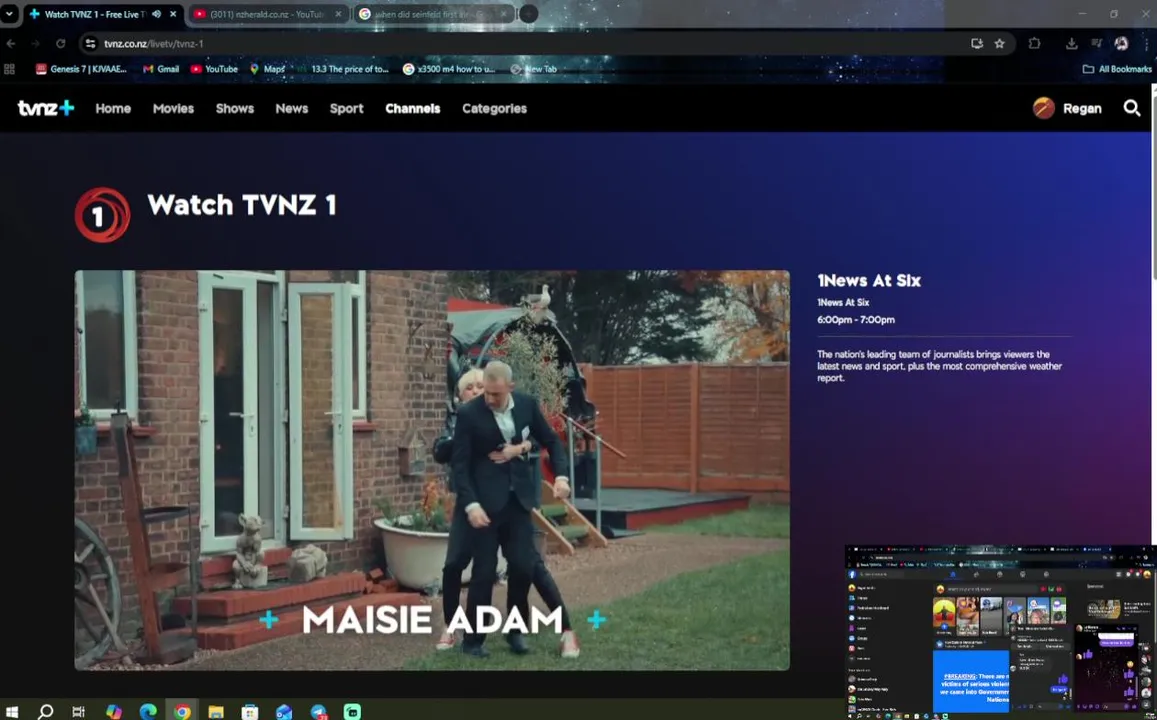Click the 6:00pm - 7:00pm time text
The width and height of the screenshot is (1157, 720).
856,319
